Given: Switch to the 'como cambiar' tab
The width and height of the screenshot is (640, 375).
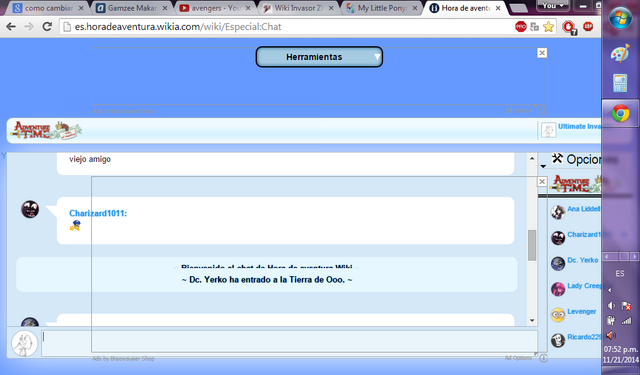Looking at the screenshot, I should pyautogui.click(x=47, y=8).
